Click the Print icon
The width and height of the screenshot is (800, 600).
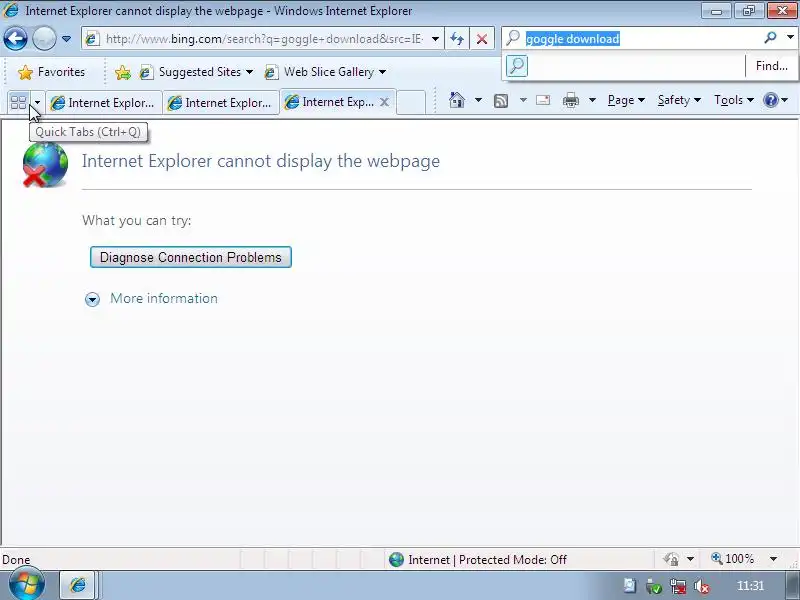(570, 100)
